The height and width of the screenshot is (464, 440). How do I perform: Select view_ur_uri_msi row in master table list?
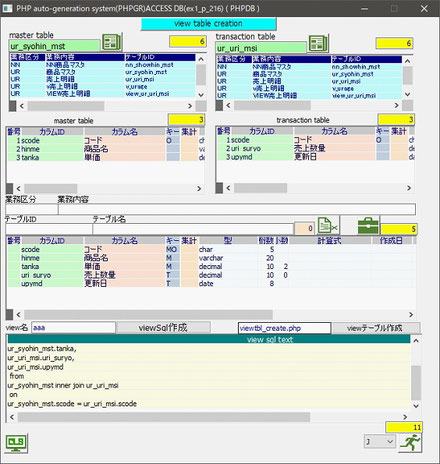point(103,94)
